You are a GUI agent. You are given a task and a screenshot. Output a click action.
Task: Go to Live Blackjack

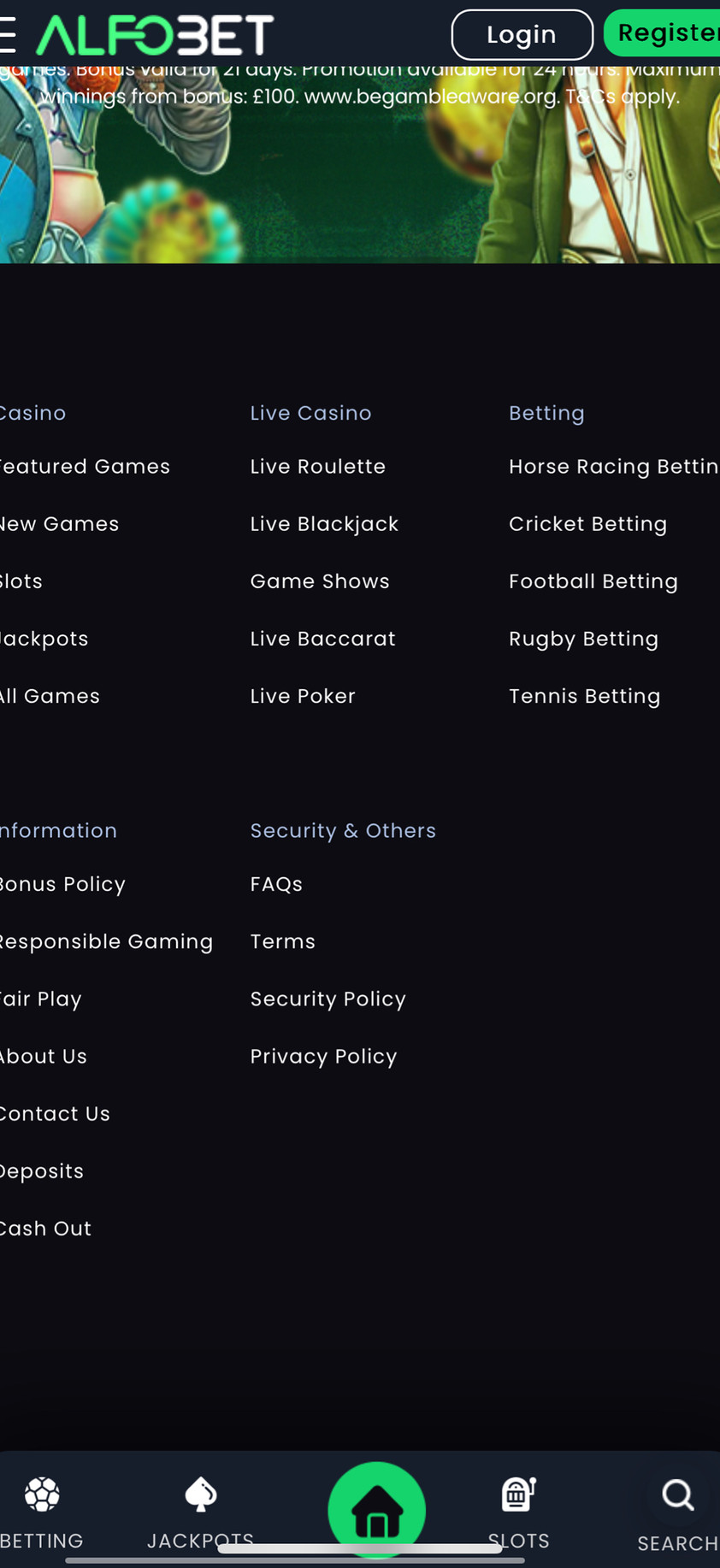(324, 524)
